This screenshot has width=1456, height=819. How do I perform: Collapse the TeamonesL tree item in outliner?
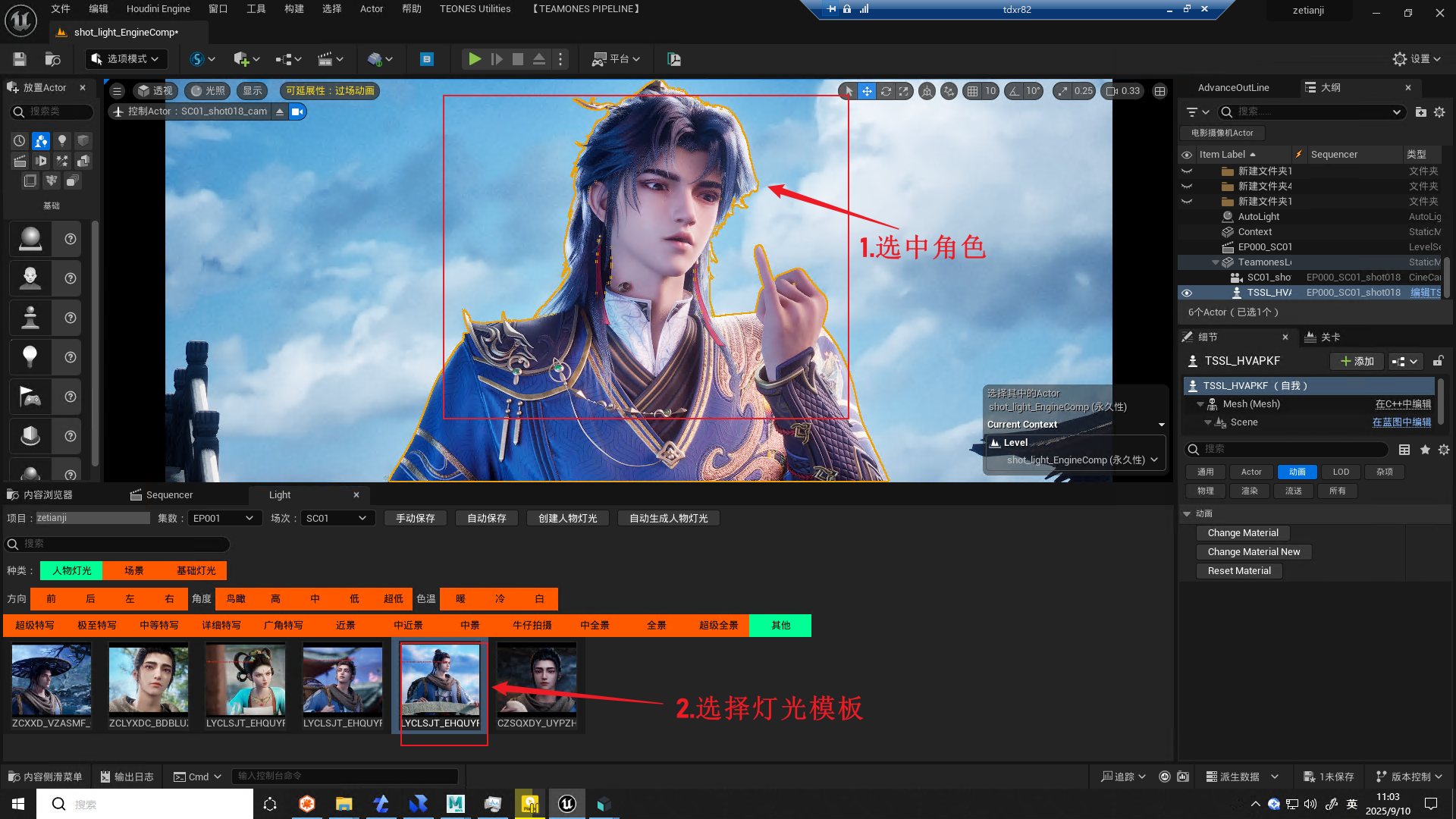(x=1216, y=262)
